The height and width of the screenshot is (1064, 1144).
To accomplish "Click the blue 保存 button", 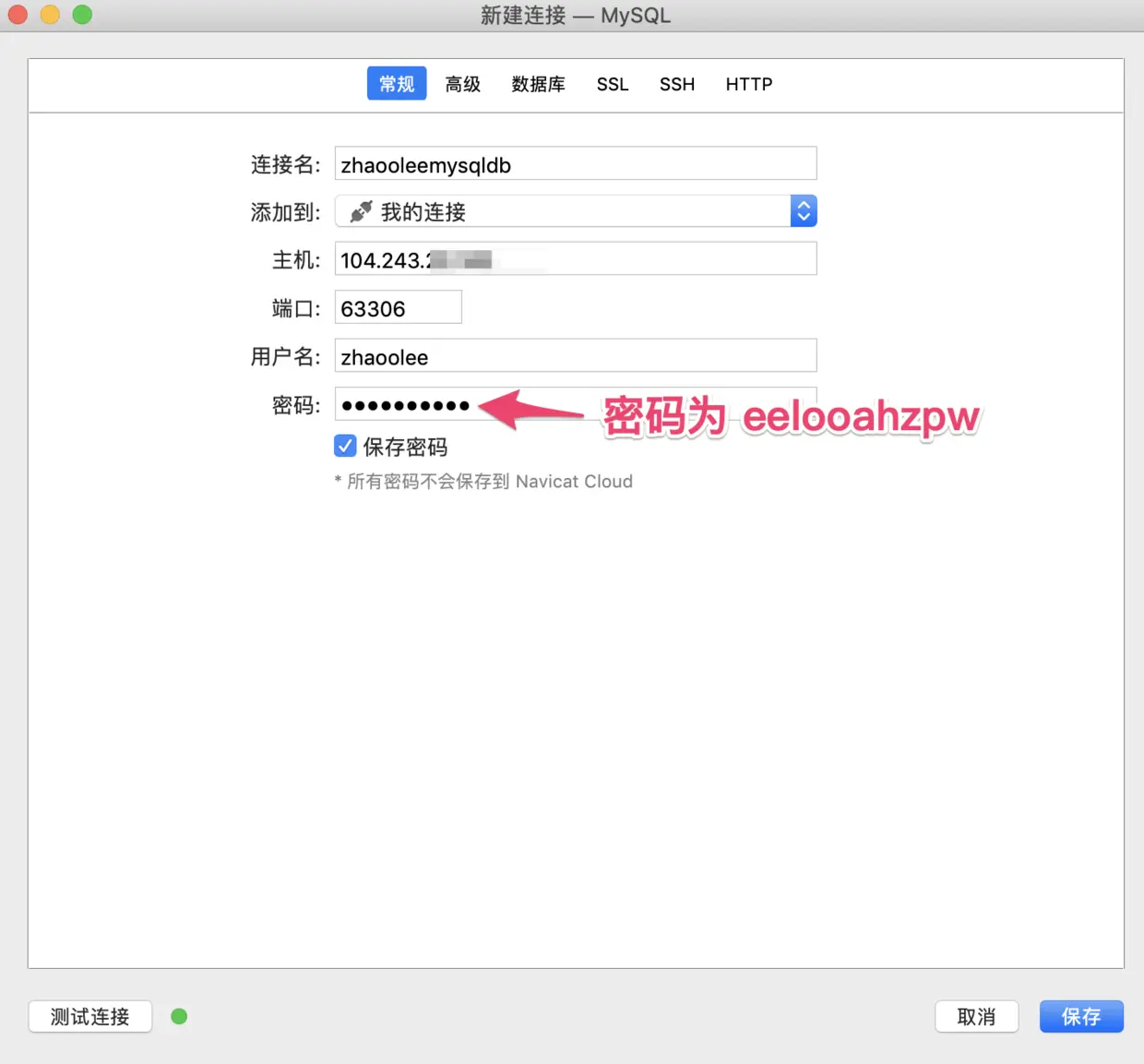I will coord(1081,1016).
